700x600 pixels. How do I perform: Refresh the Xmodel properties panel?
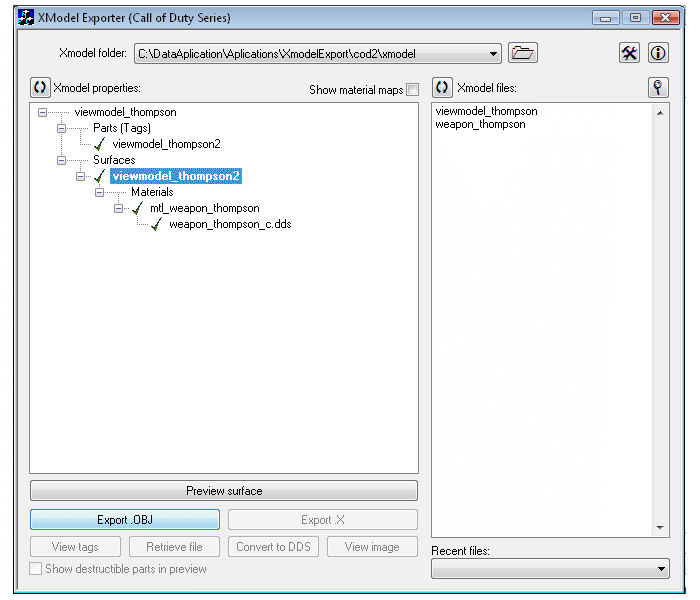point(40,87)
